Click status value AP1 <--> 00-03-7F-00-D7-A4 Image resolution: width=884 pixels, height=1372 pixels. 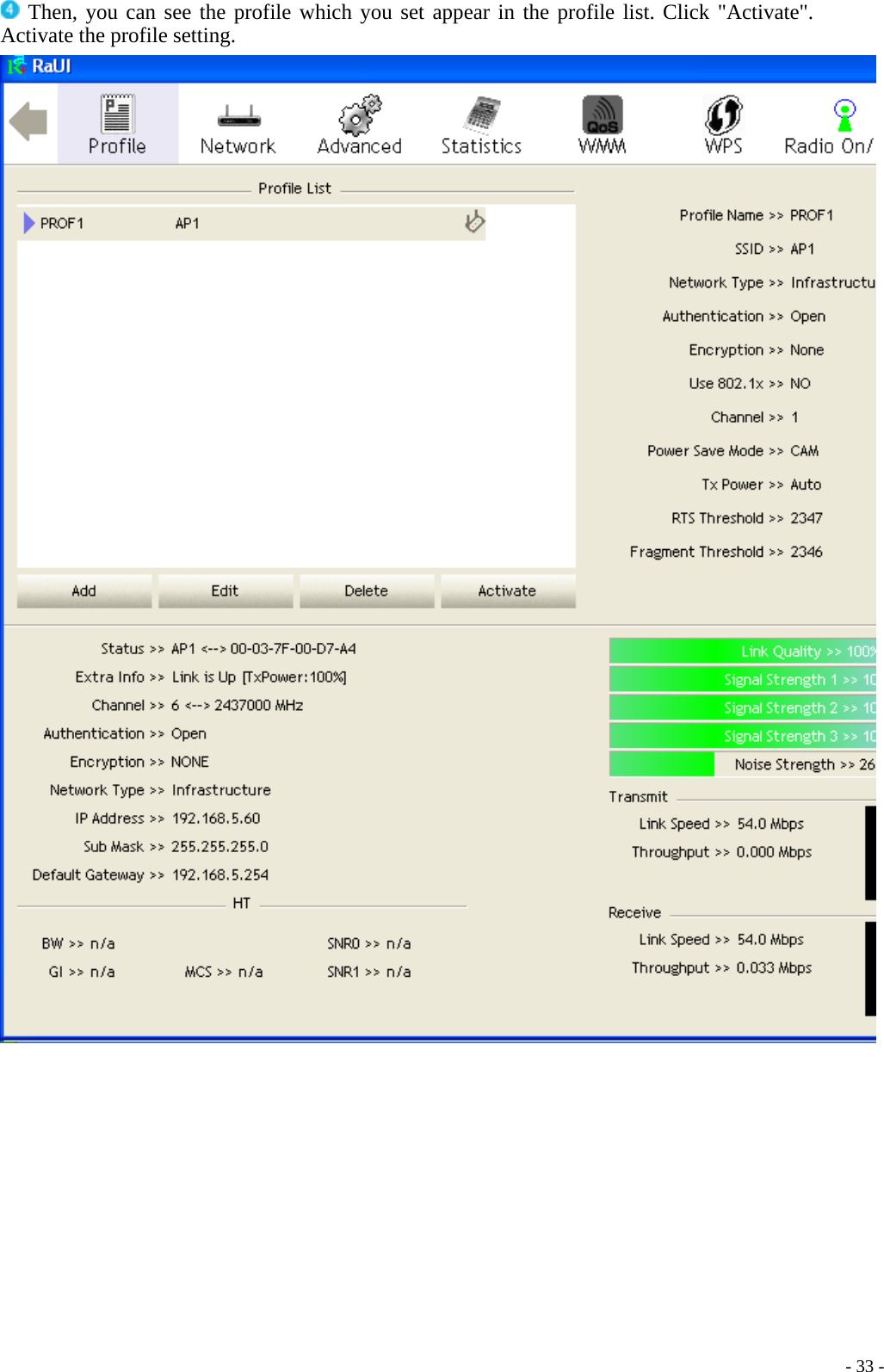tap(263, 649)
